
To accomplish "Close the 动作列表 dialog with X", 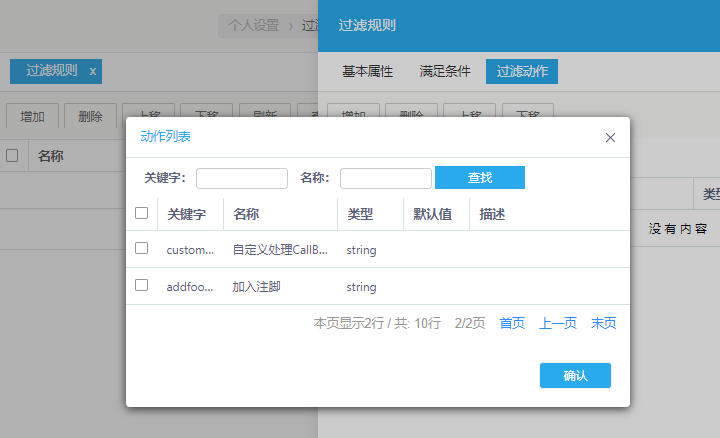I will (x=610, y=138).
